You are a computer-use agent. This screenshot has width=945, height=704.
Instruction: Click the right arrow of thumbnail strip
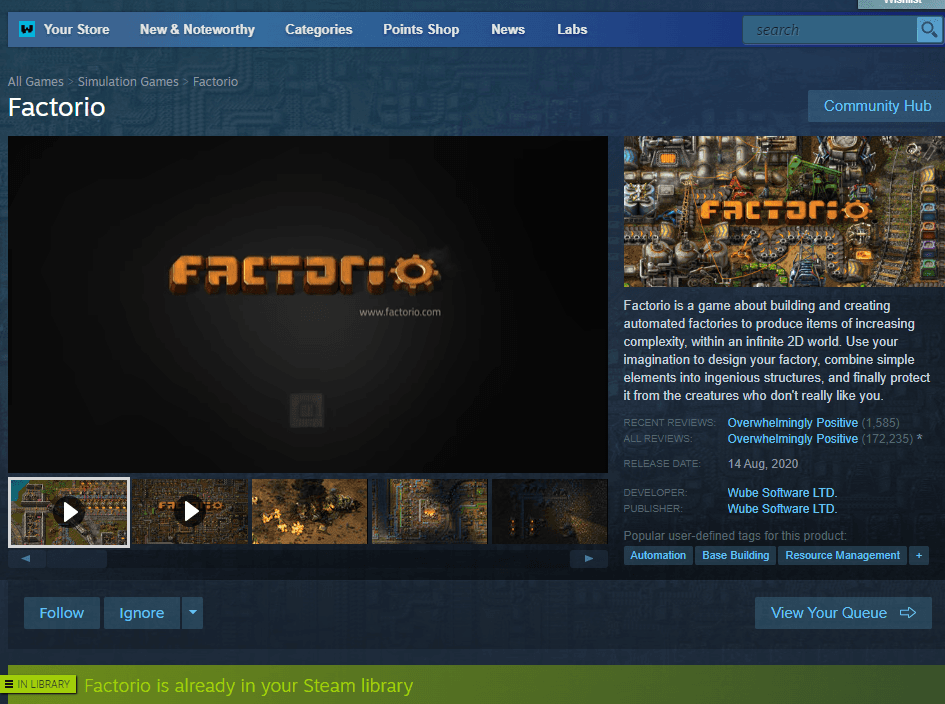589,559
